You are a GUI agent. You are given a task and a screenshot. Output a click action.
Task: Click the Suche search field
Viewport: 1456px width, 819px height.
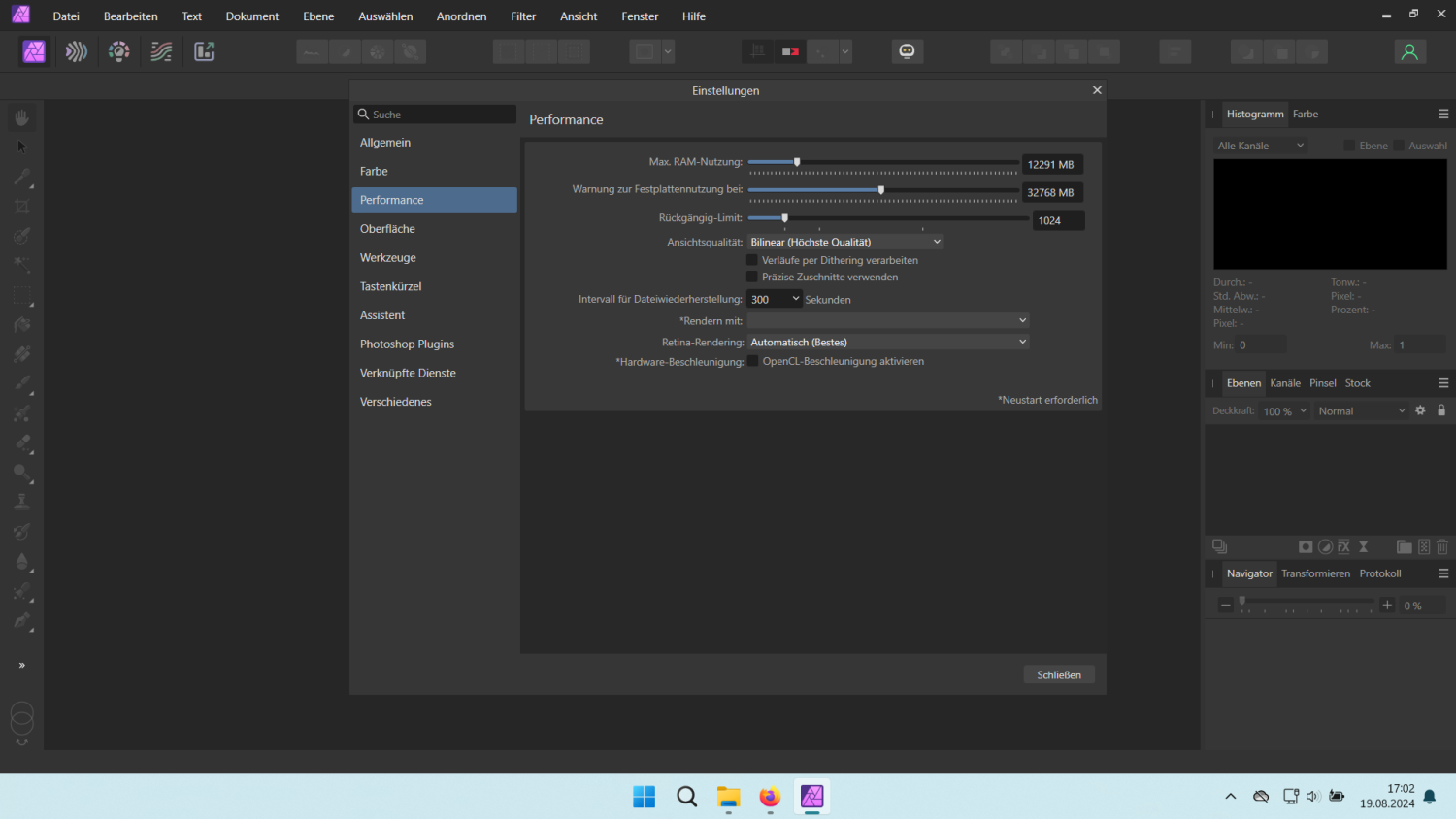pos(437,115)
